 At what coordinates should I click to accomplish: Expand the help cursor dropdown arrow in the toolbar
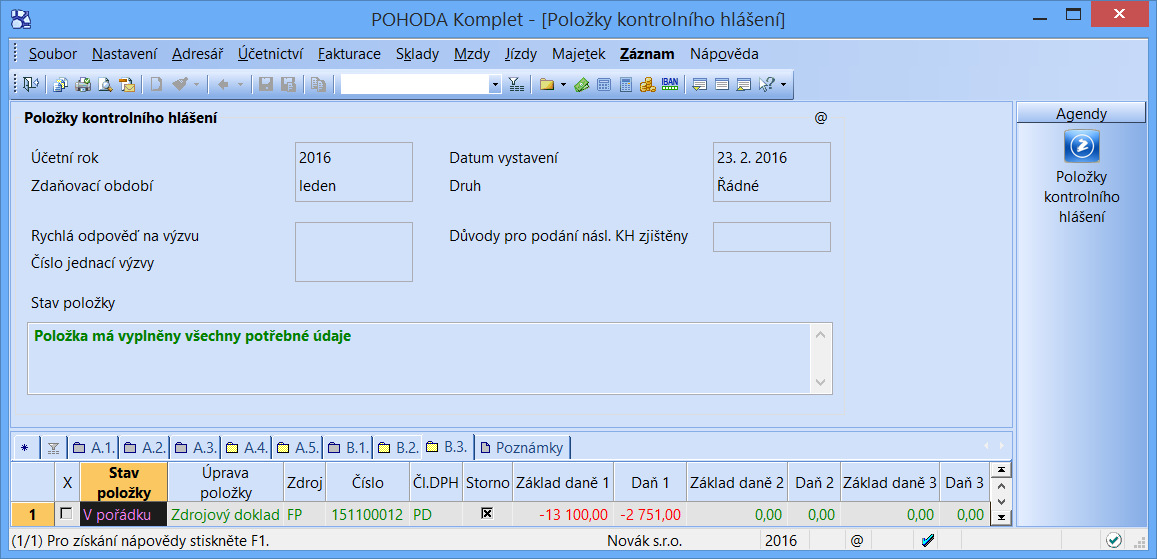pyautogui.click(x=783, y=85)
